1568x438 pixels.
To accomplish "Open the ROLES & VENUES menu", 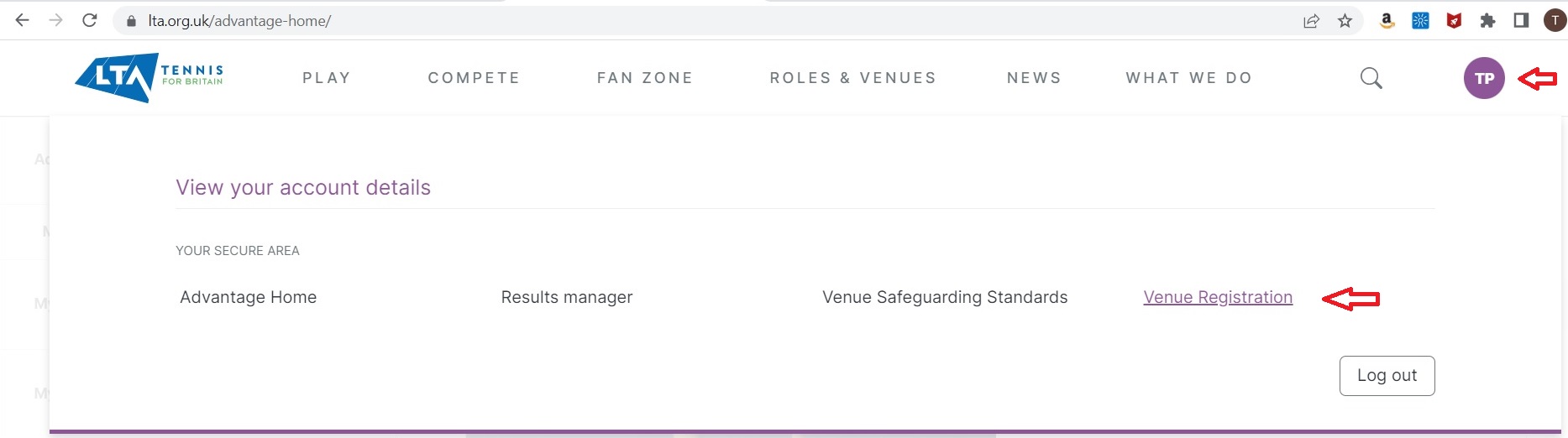I will point(852,78).
